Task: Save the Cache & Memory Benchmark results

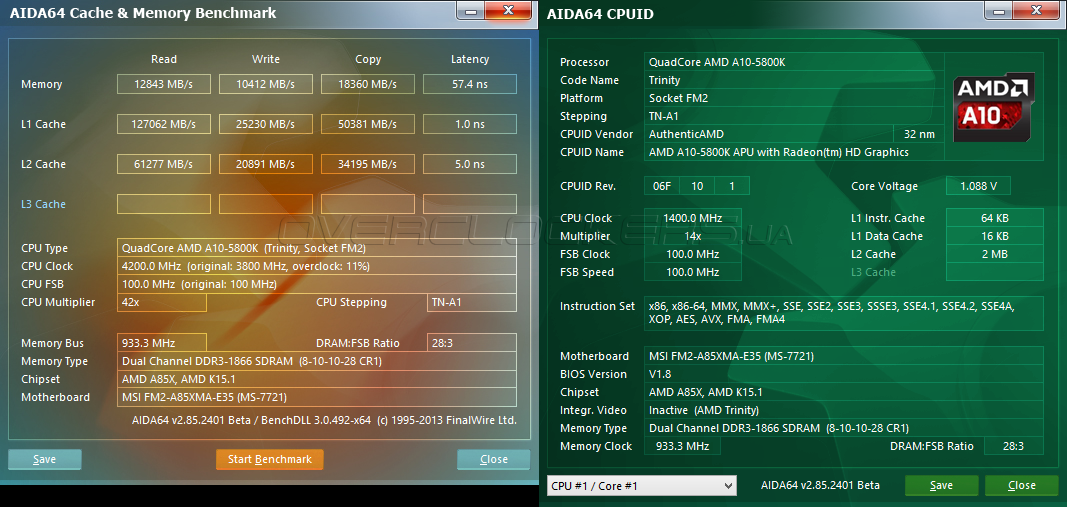Action: (x=44, y=459)
